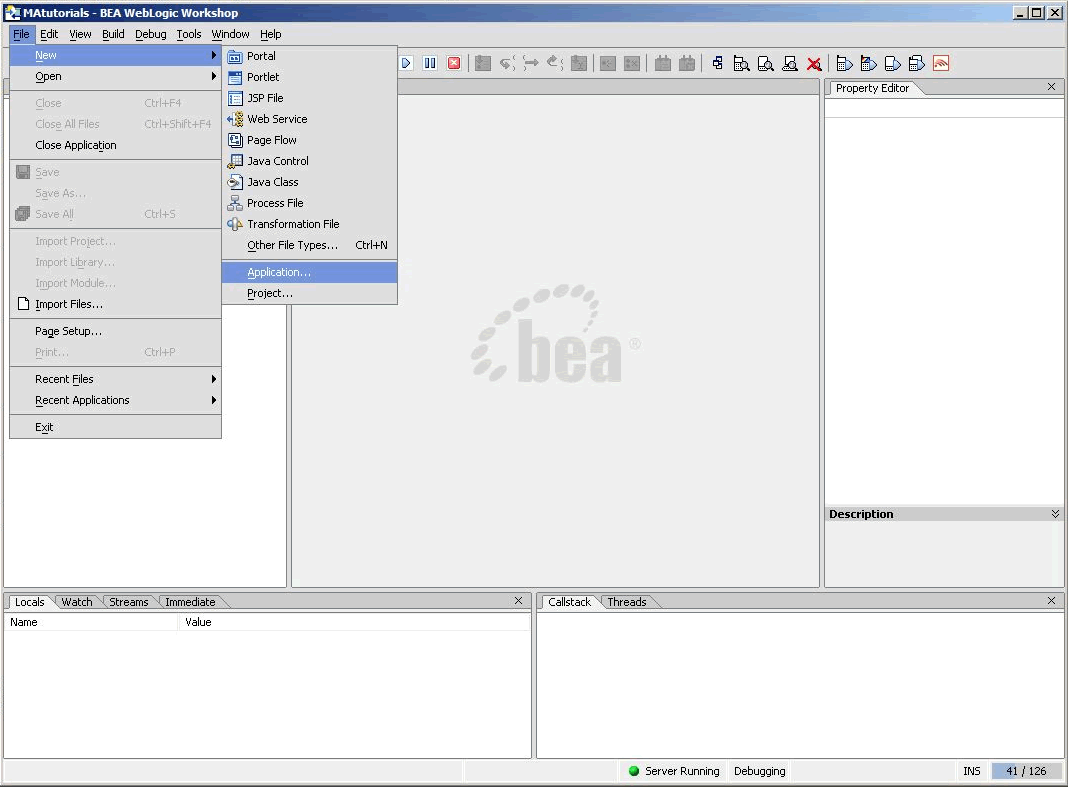Click the JSP File icon
Screen dimensions: 1068x787
[235, 99]
